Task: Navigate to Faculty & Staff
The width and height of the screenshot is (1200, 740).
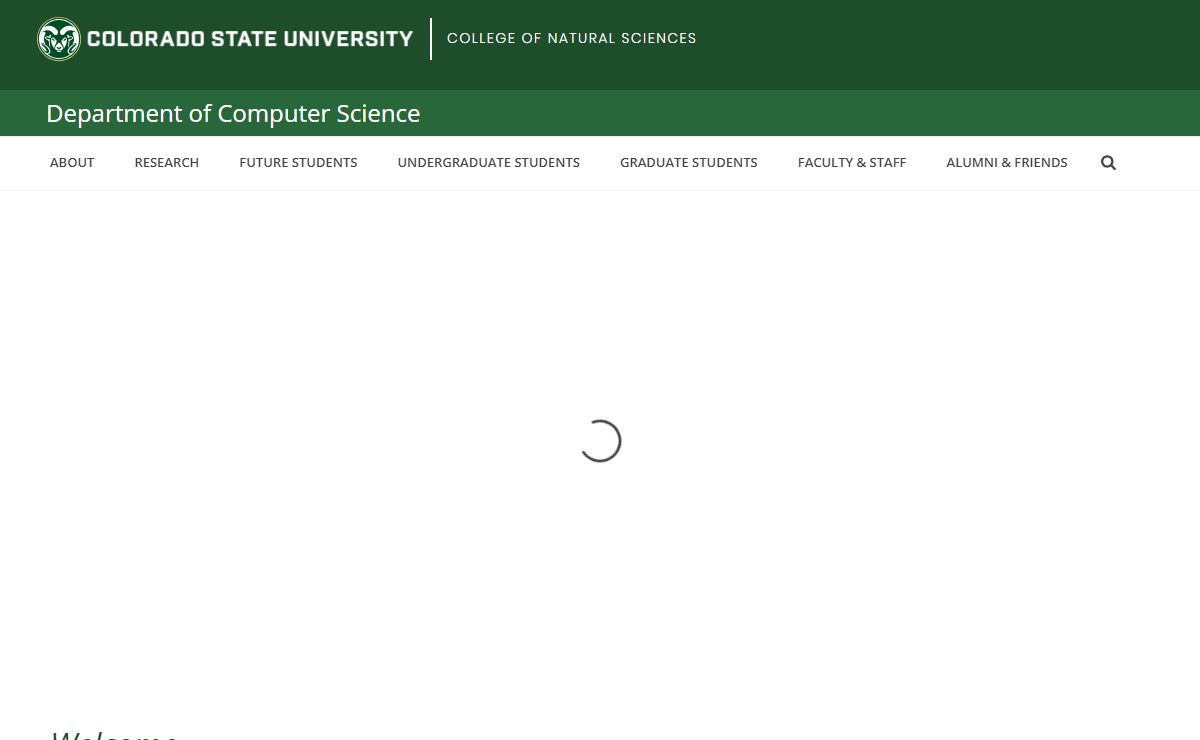Action: pos(851,163)
